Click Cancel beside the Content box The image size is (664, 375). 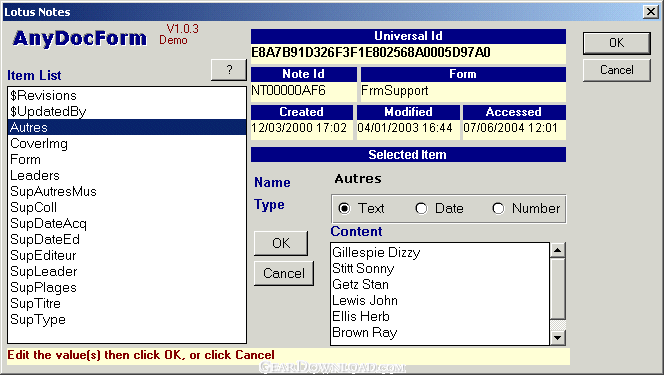(x=284, y=273)
